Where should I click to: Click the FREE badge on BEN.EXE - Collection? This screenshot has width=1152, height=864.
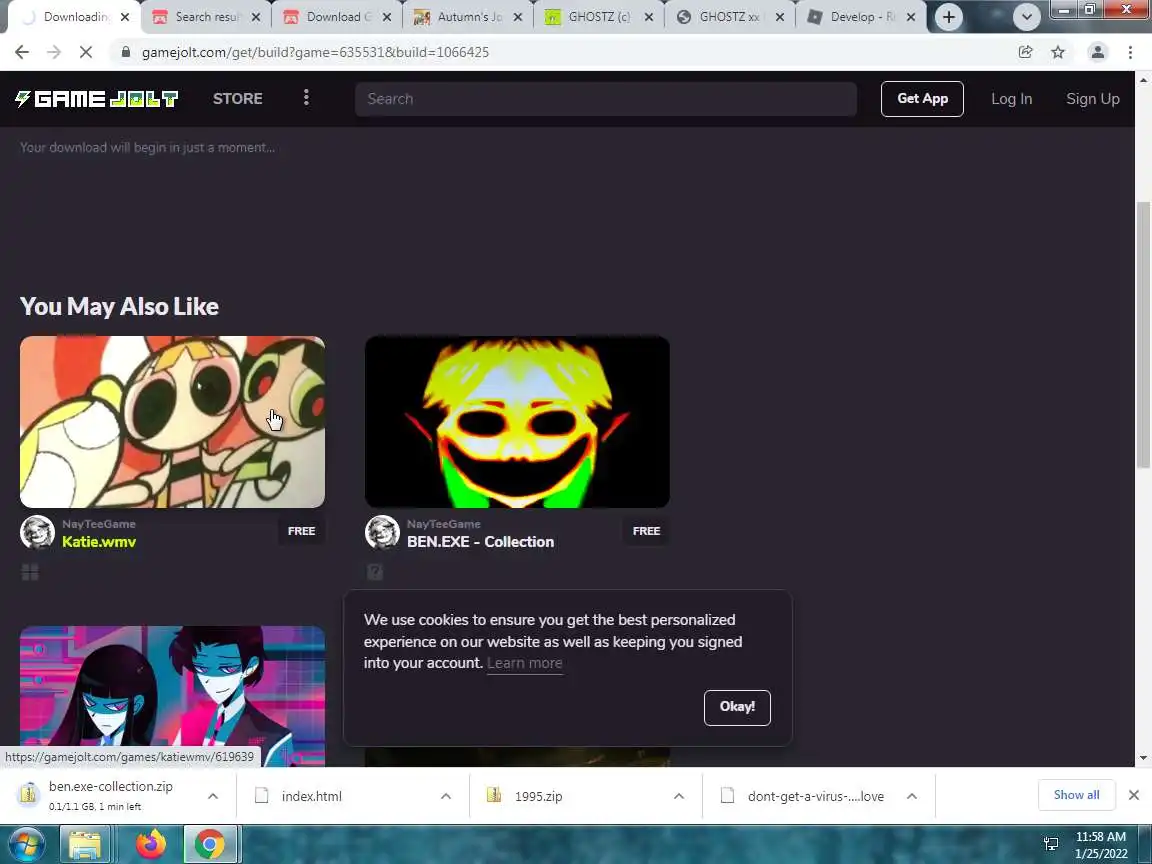647,530
